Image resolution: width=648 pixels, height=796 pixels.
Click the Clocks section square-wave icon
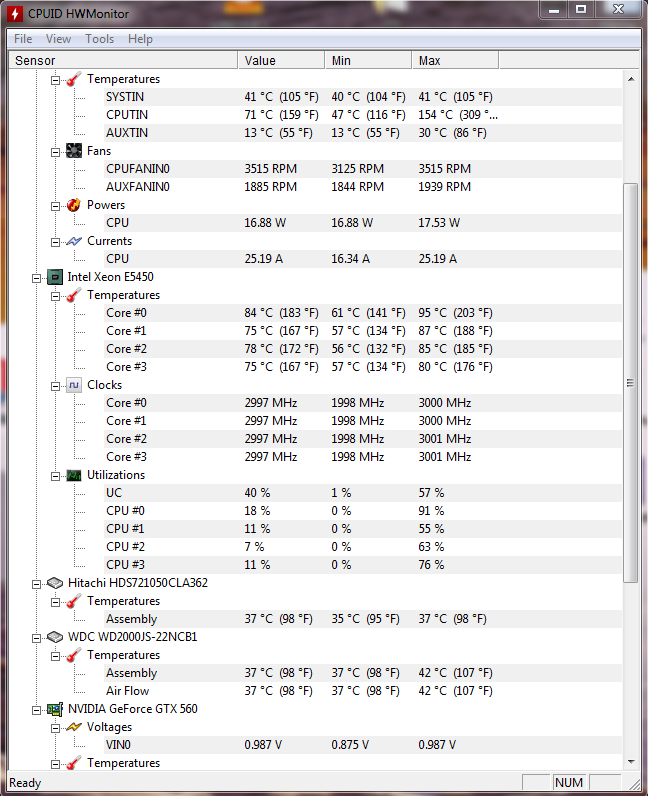[74, 385]
